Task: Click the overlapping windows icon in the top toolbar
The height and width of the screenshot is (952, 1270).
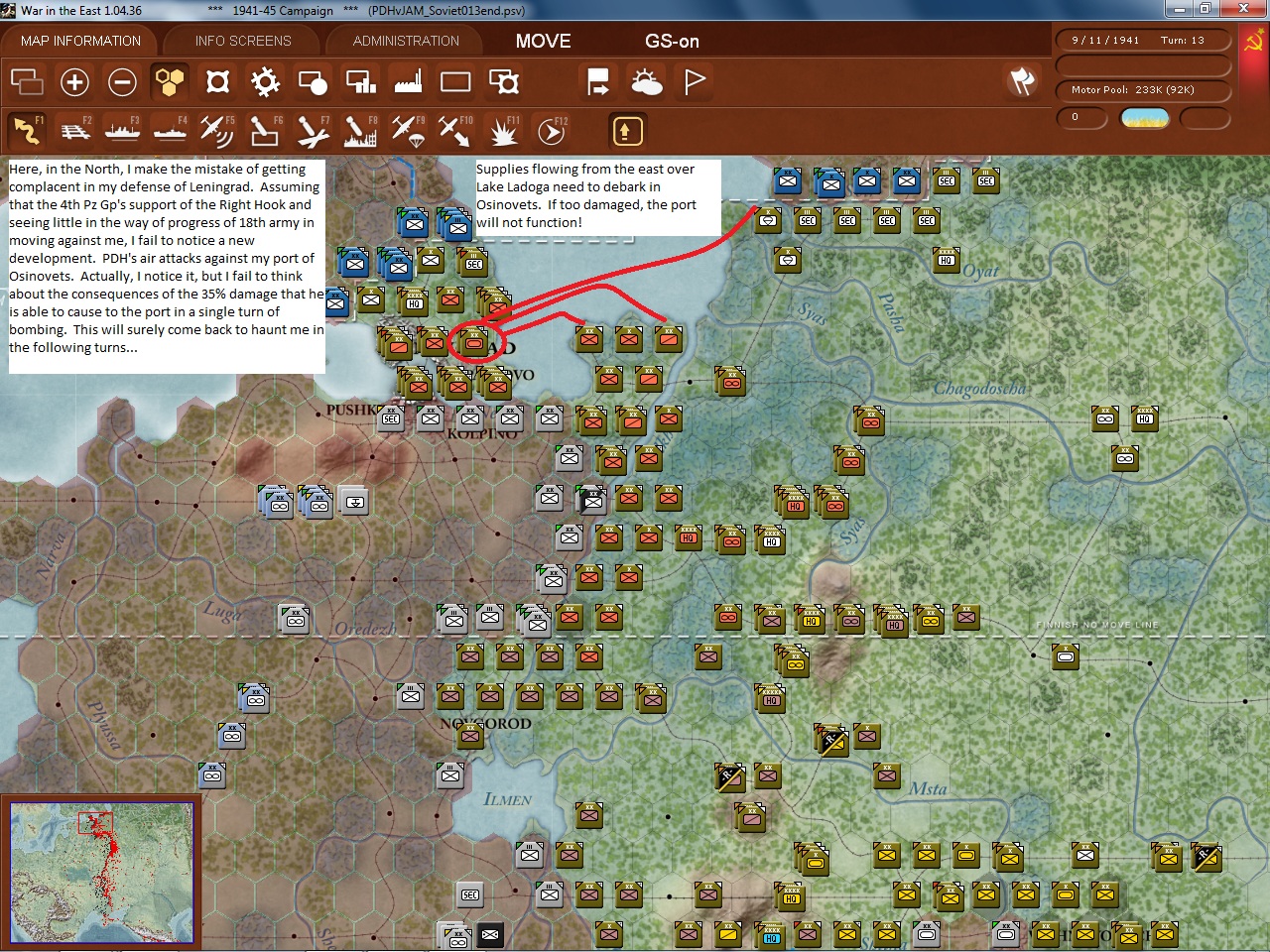Action: coord(27,81)
